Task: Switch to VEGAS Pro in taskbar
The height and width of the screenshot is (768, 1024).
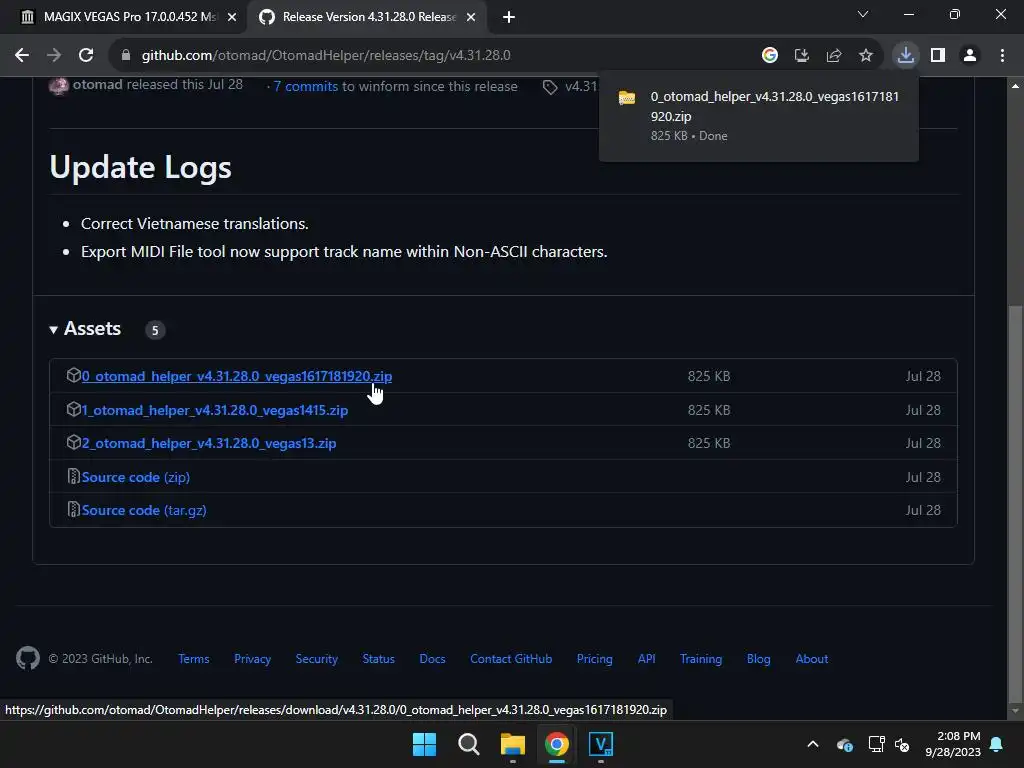Action: click(x=601, y=744)
